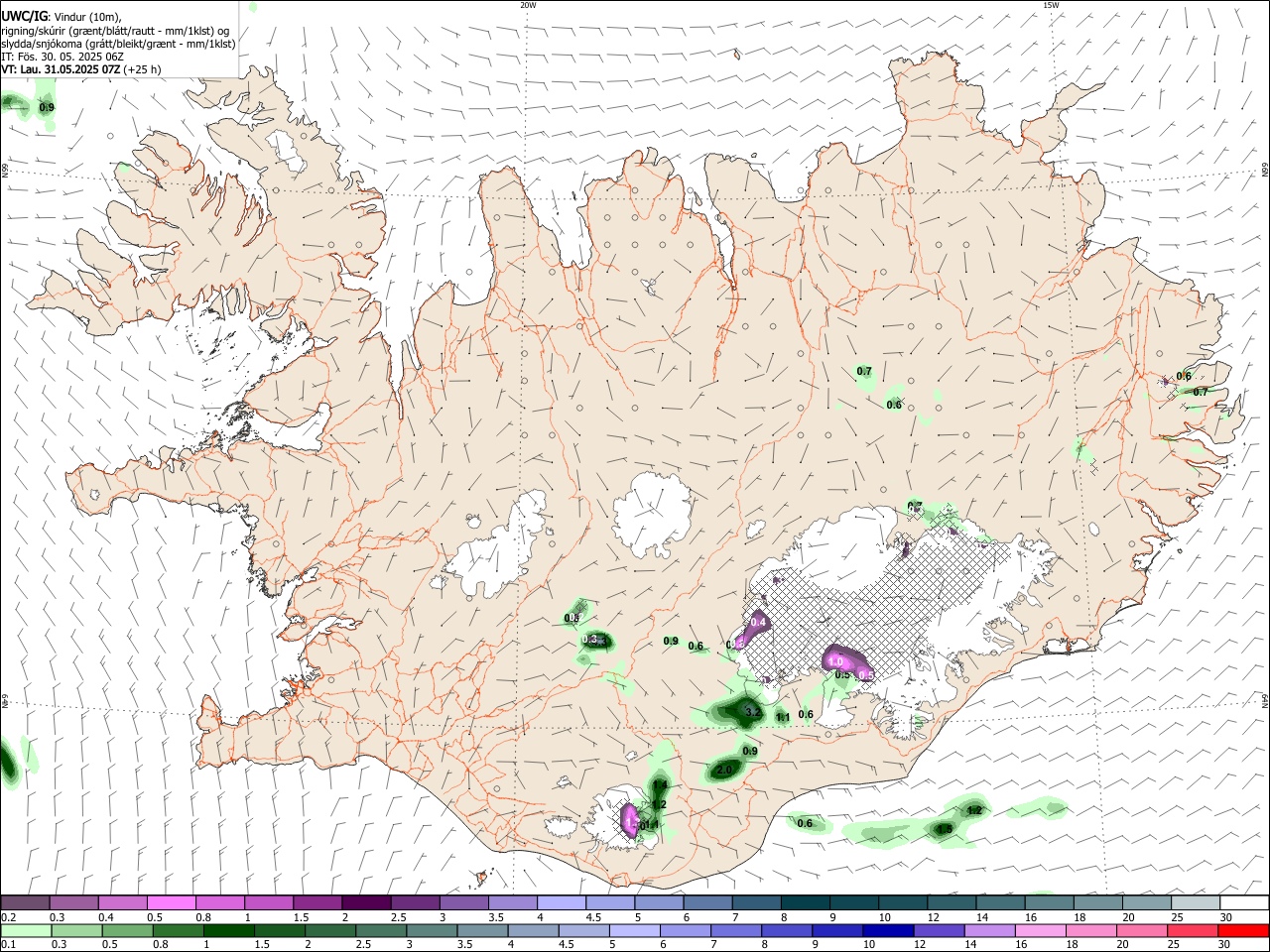This screenshot has height=952, width=1270.
Task: Select the deep blue 10–12 rain legend swatch
Action: tap(888, 930)
